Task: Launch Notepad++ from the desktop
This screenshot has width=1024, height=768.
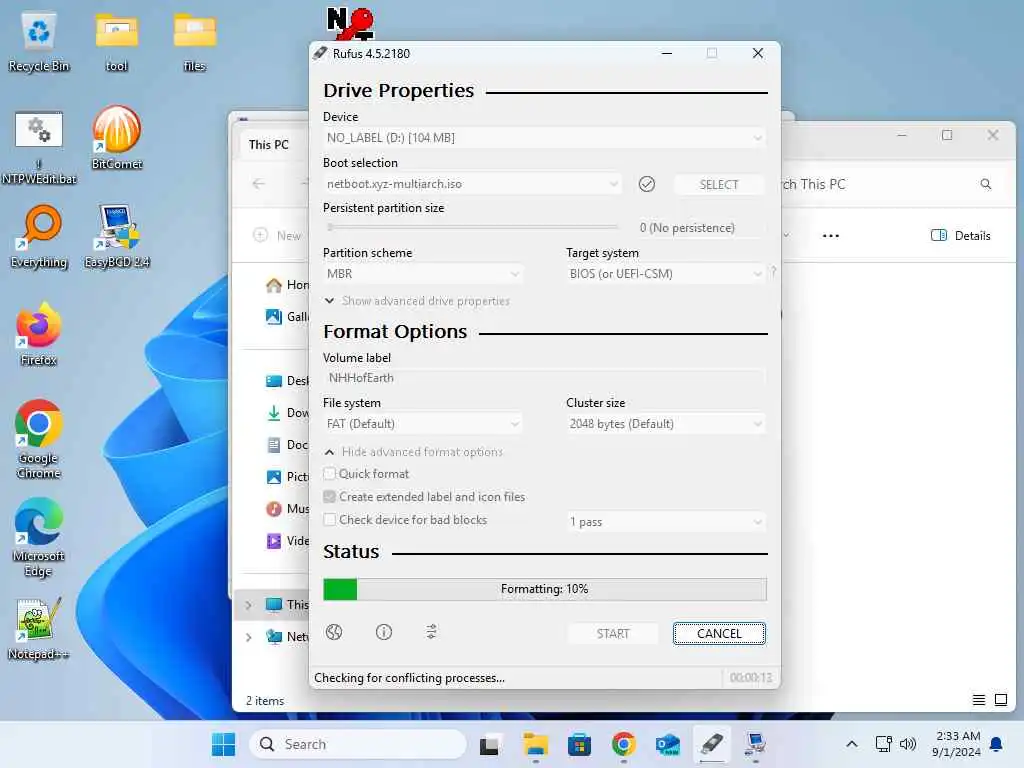Action: [39, 629]
